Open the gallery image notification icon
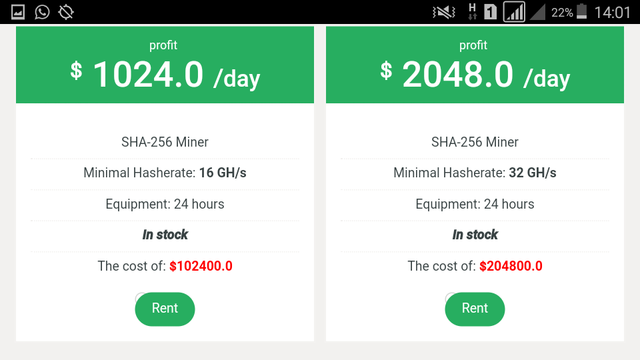Image resolution: width=640 pixels, height=360 pixels. click(18, 12)
